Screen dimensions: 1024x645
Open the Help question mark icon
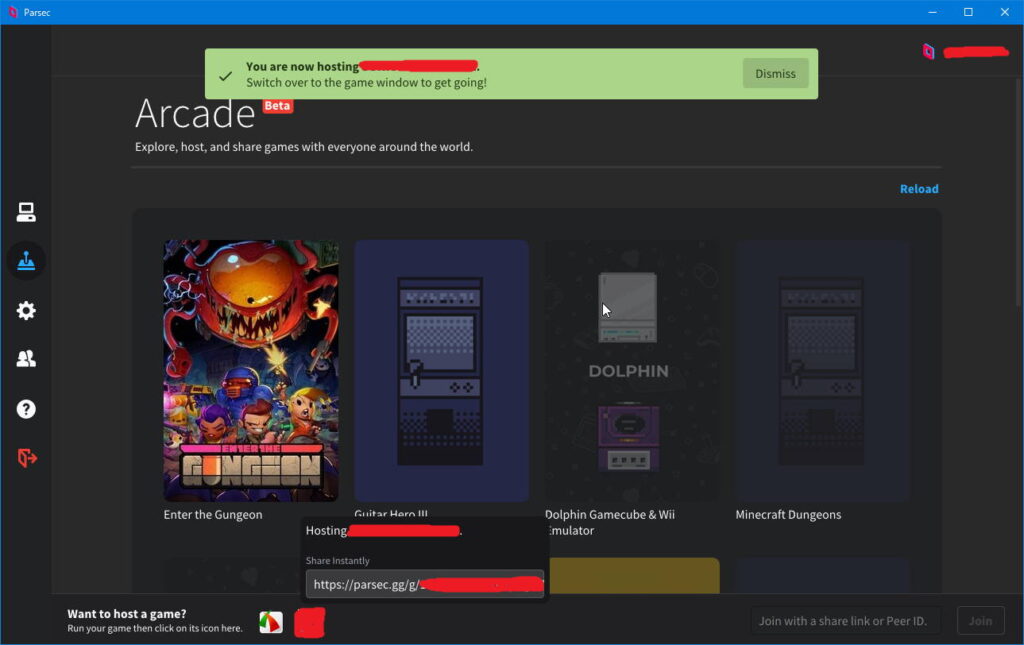pyautogui.click(x=26, y=409)
